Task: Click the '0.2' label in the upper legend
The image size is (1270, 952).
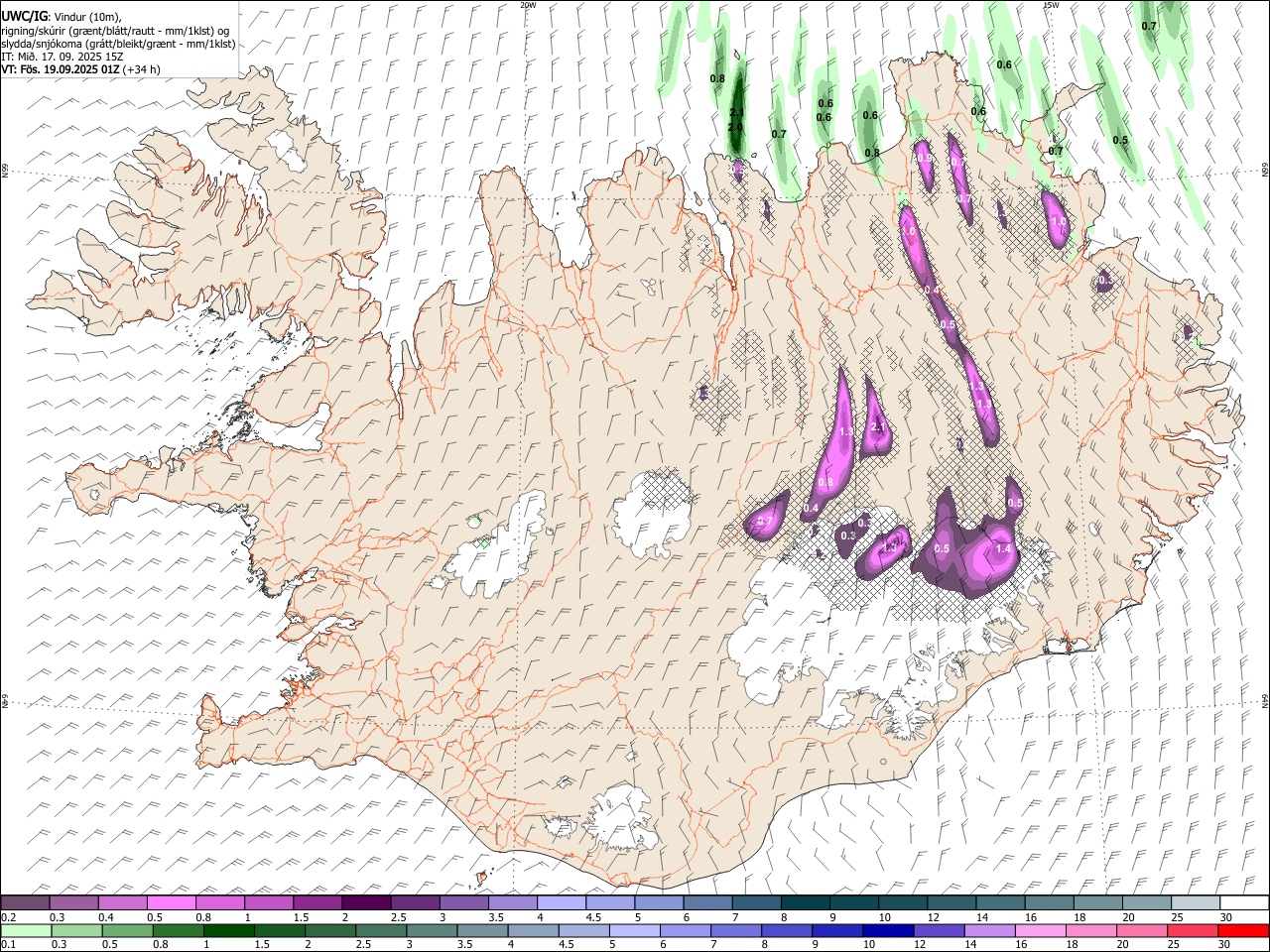Action: [9, 917]
